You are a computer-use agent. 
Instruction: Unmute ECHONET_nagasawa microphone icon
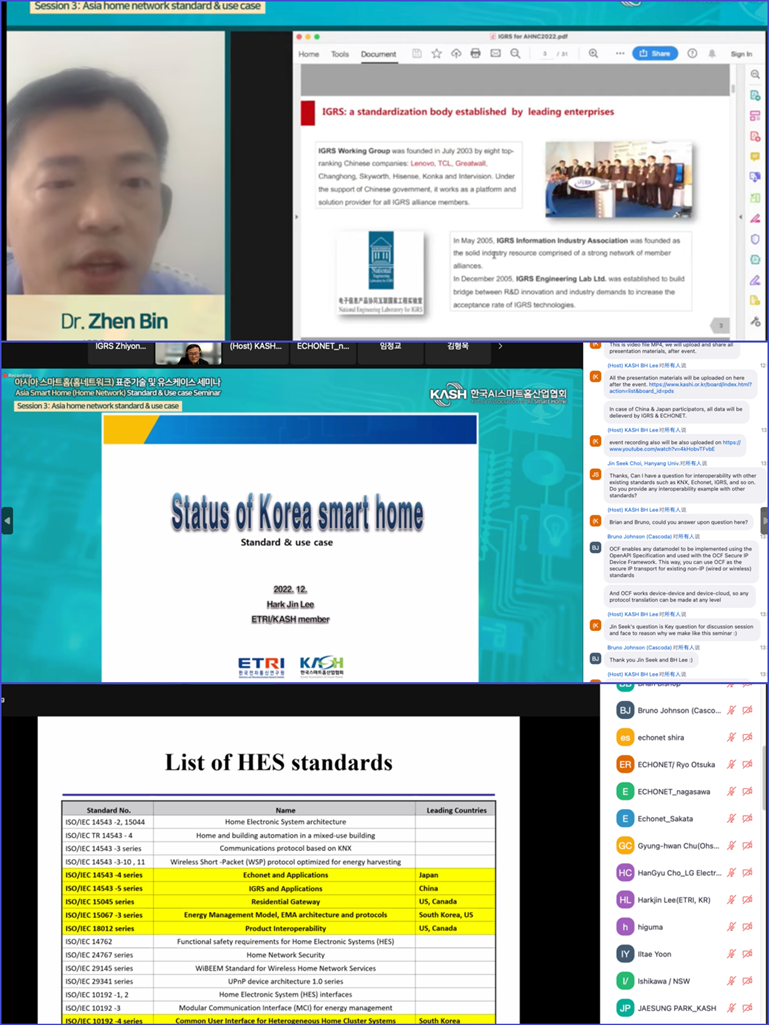731,791
